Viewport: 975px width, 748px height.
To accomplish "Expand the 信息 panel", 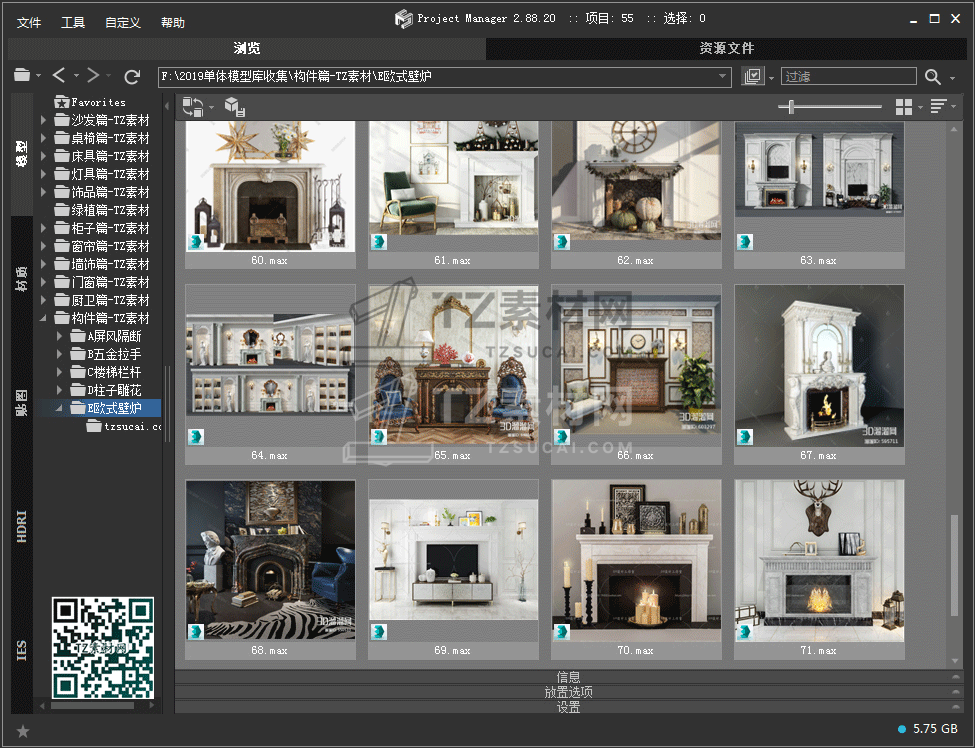I will point(568,677).
